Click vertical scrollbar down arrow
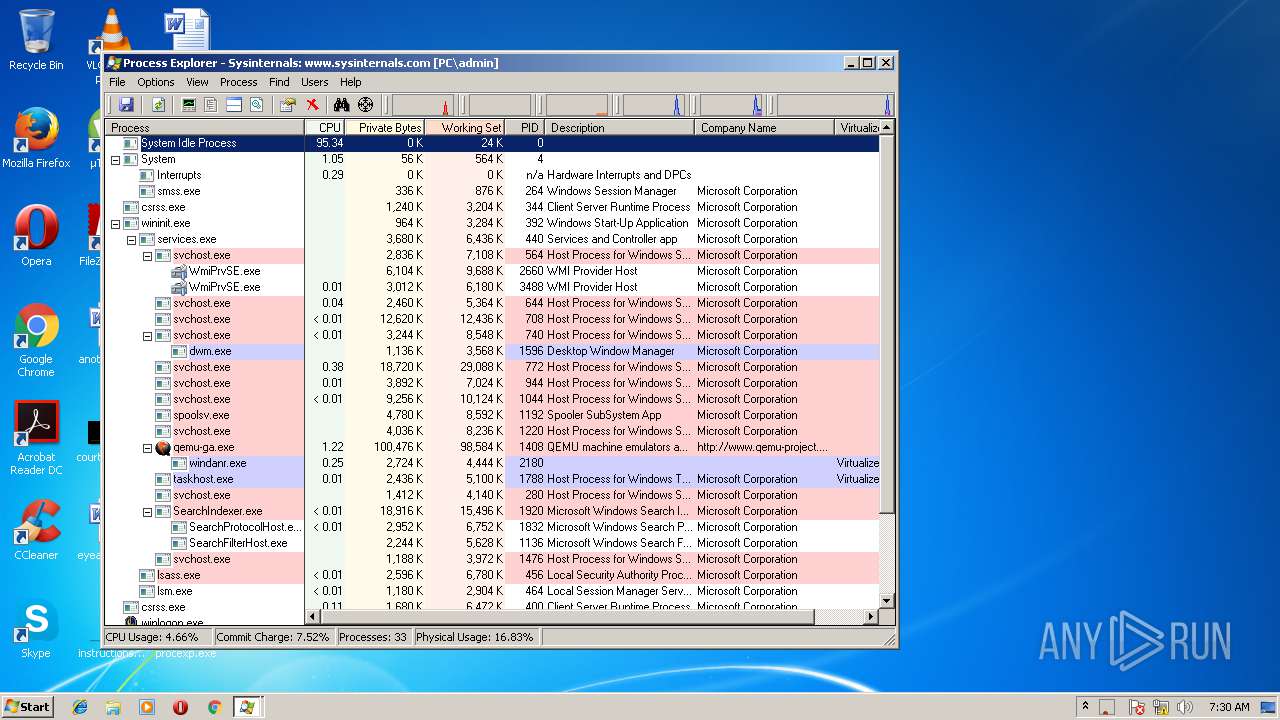 coord(887,600)
